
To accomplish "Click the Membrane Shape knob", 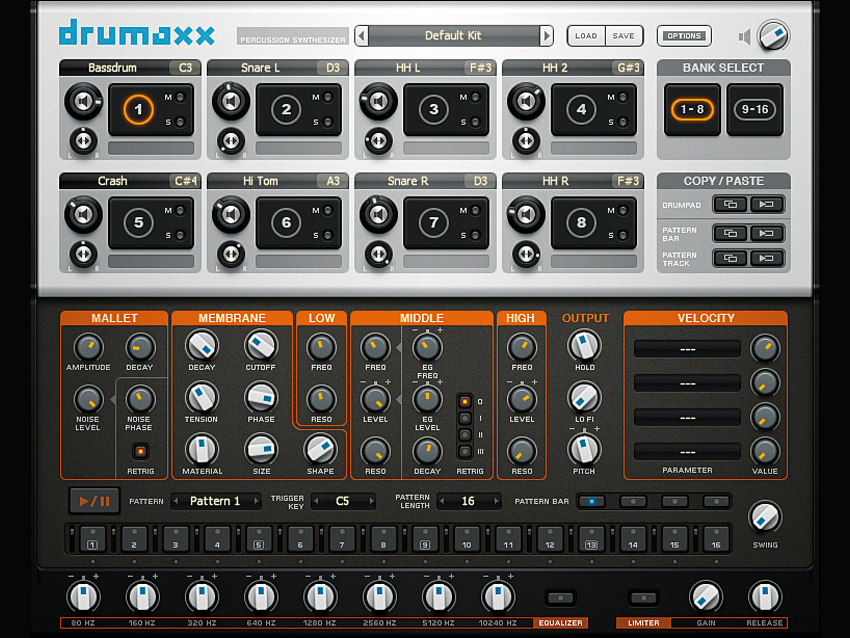I will pos(320,449).
